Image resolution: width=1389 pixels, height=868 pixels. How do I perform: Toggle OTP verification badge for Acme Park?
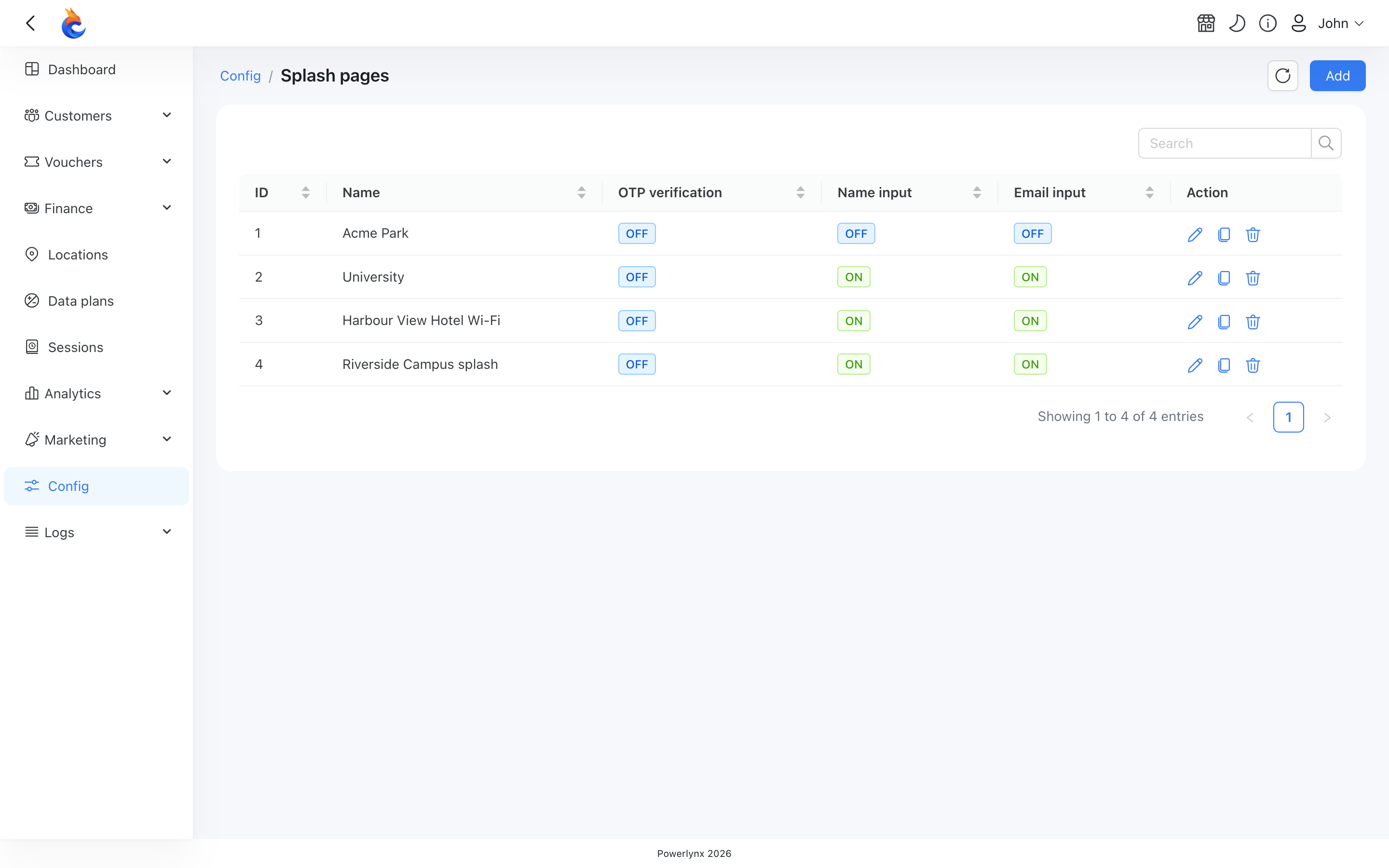click(x=637, y=234)
